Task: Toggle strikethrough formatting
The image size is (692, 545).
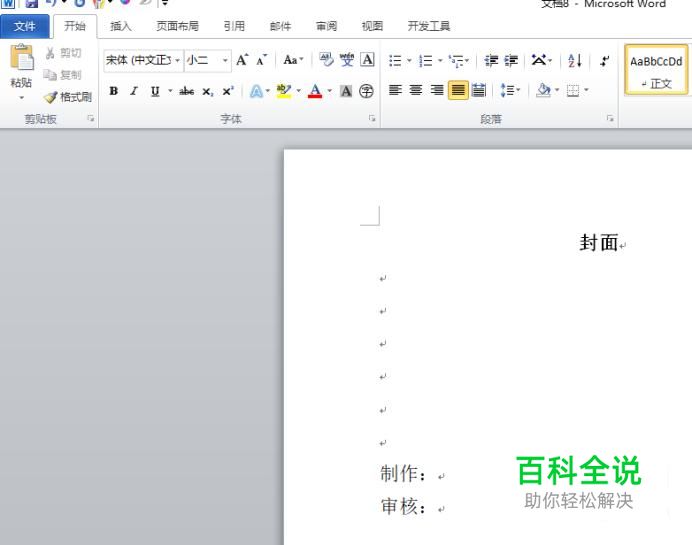Action: click(187, 91)
